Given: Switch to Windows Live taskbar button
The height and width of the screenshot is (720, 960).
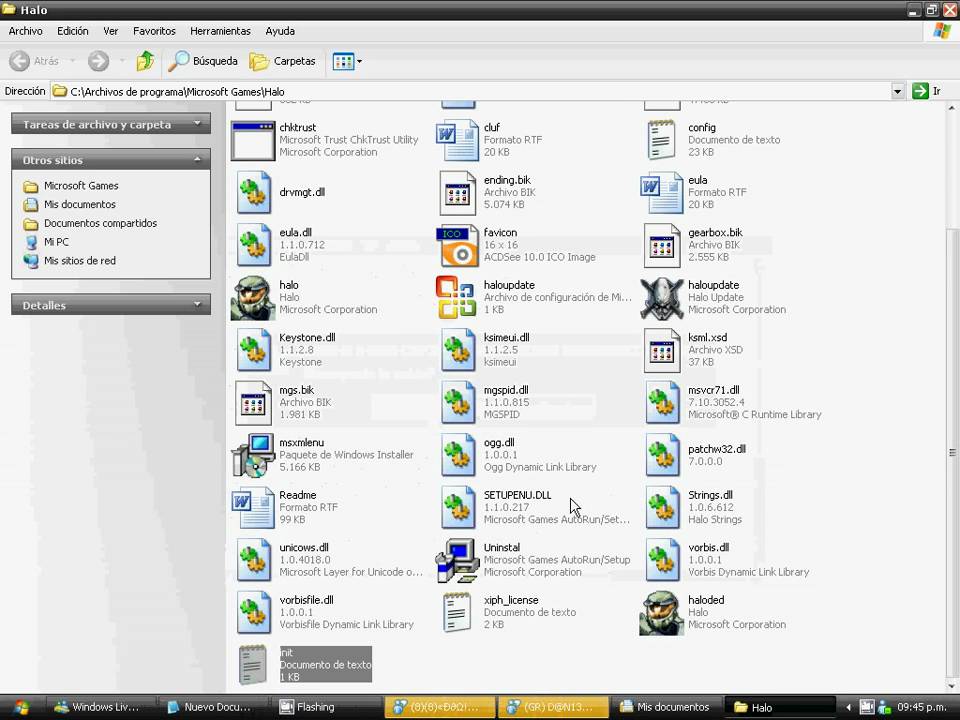Looking at the screenshot, I should 101,707.
